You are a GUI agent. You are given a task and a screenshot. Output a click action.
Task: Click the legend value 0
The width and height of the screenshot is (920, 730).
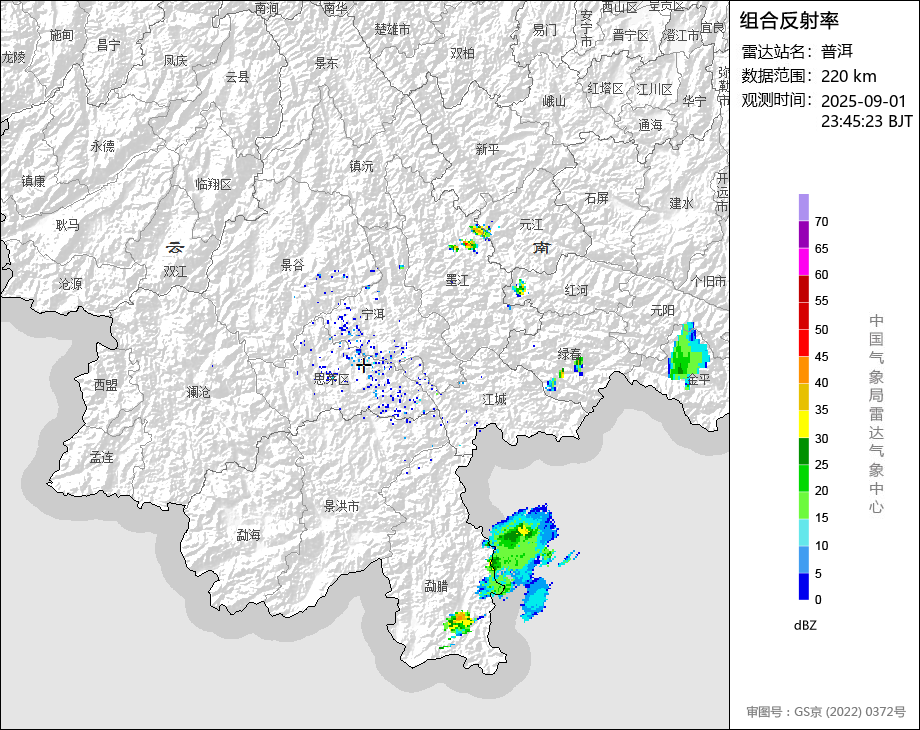[x=818, y=599]
